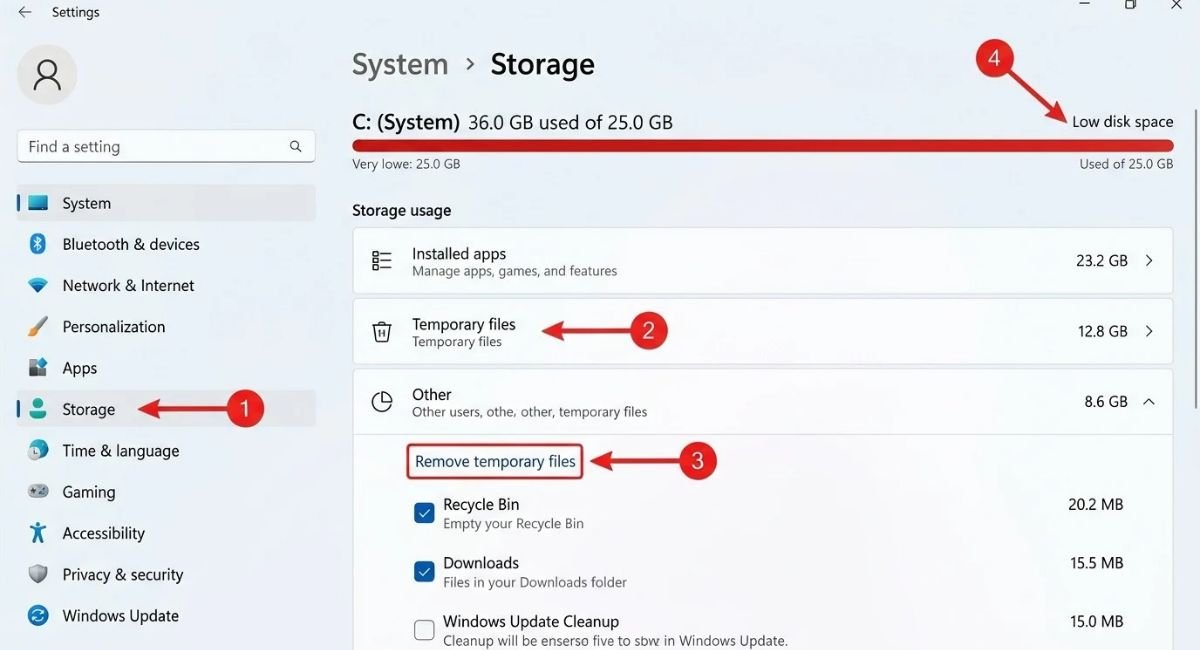
Task: Click the Storage person icon in sidebar
Action: click(38, 409)
